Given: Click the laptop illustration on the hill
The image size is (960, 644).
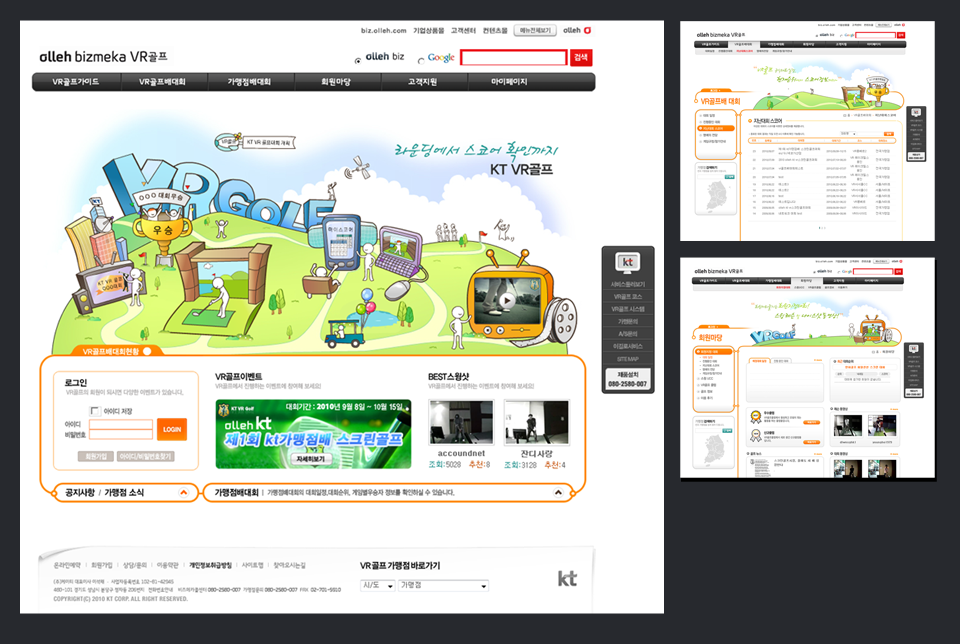Looking at the screenshot, I should pos(399,252).
